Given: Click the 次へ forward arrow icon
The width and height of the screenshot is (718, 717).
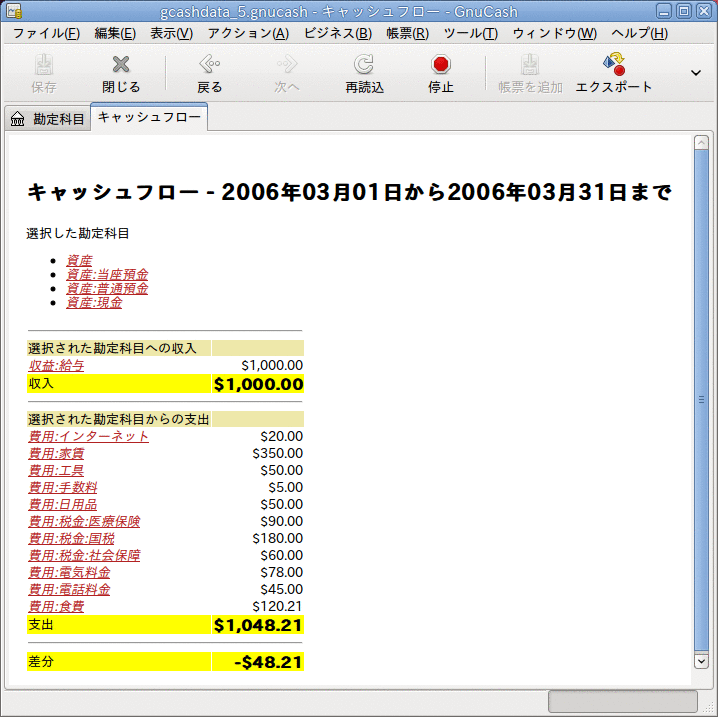Looking at the screenshot, I should pos(287,65).
